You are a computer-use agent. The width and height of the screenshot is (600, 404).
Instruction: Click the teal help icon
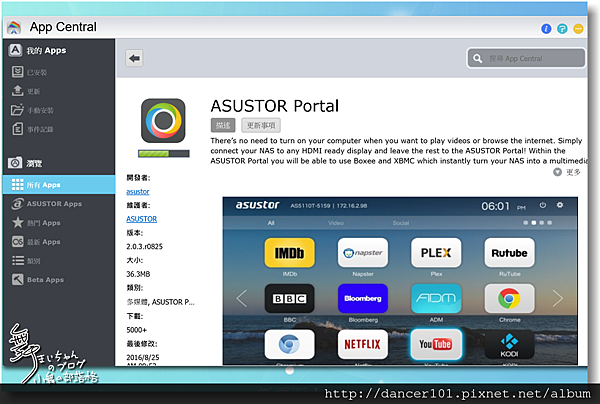(x=562, y=28)
